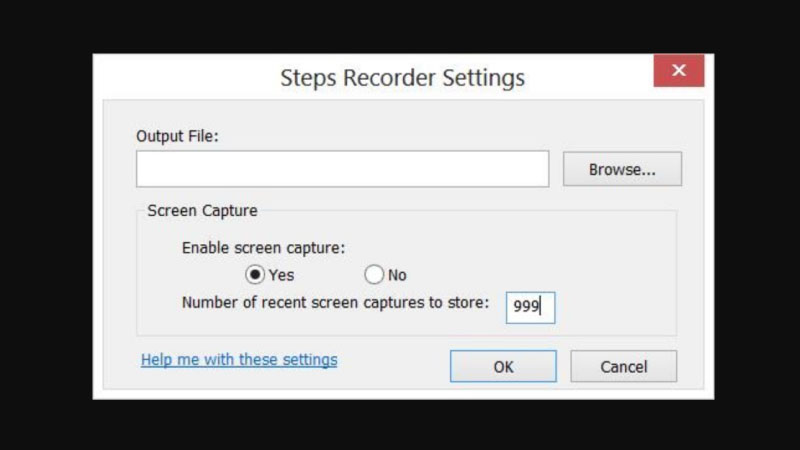Screen dimensions: 800x450
Task: Click the "Output File:" label
Action: (x=177, y=134)
